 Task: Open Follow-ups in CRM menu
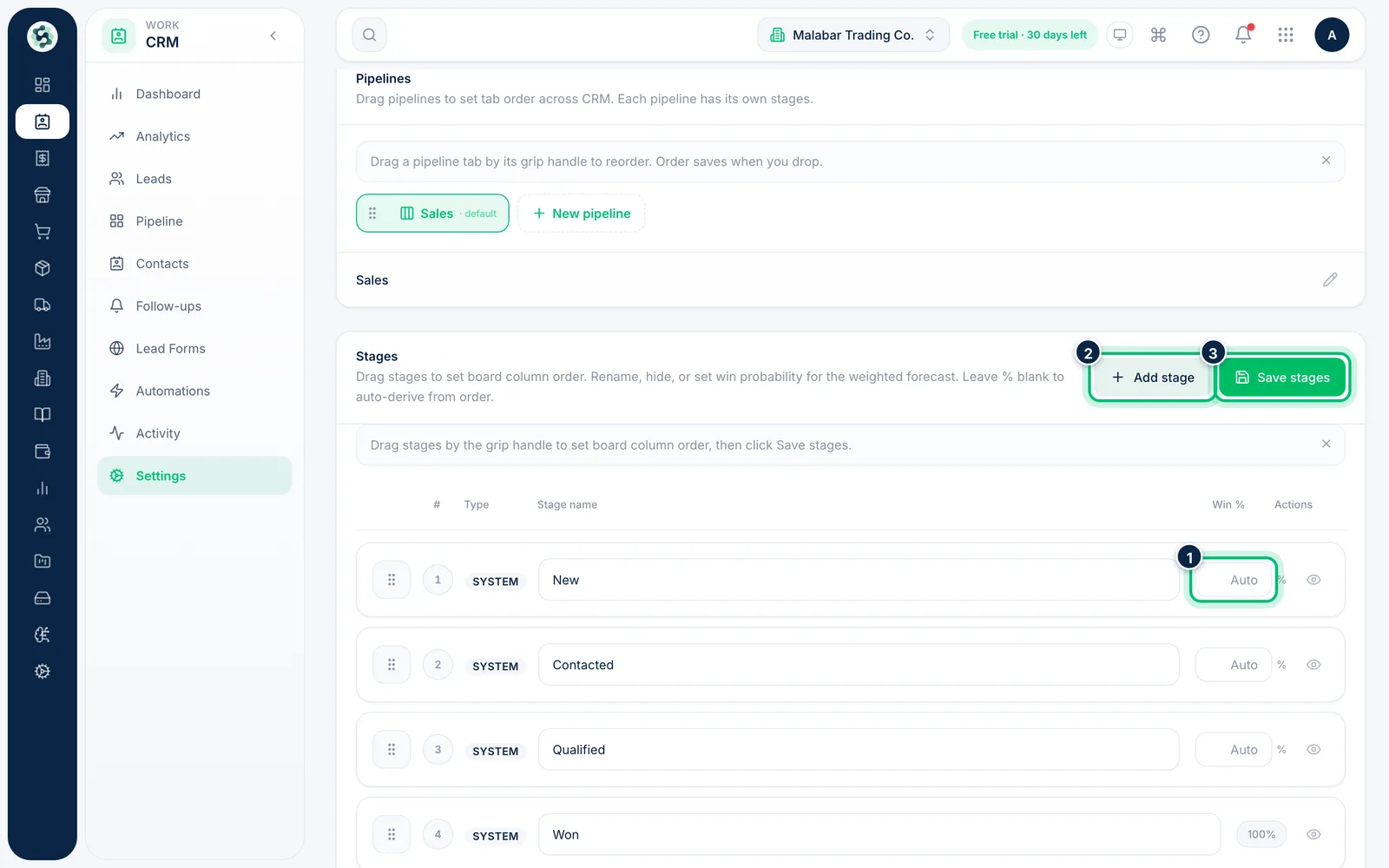click(x=194, y=306)
